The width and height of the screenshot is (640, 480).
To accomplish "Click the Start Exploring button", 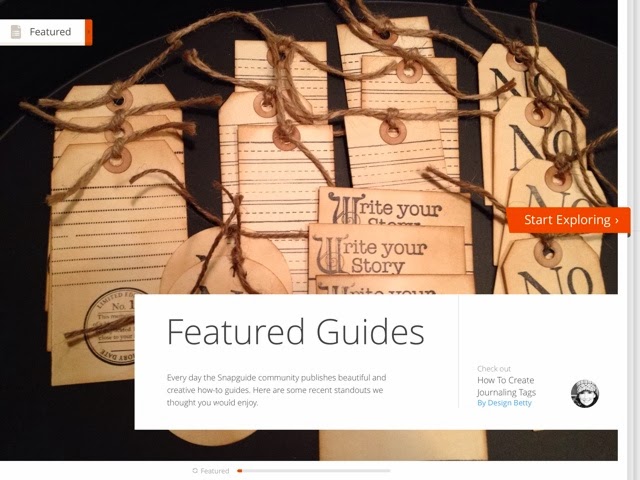I will (x=568, y=220).
